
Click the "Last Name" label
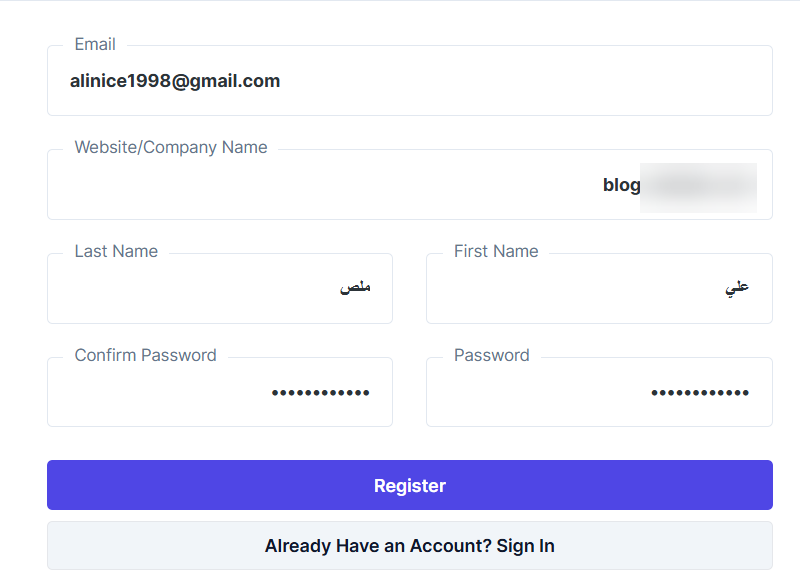pos(116,251)
